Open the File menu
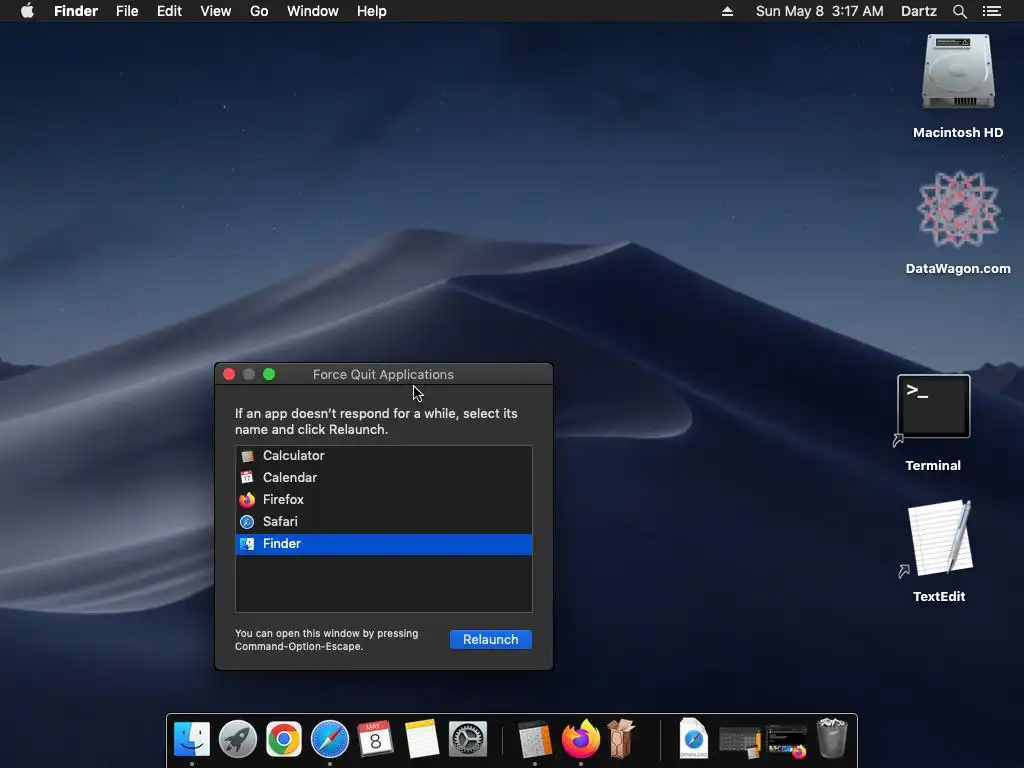The height and width of the screenshot is (768, 1024). pyautogui.click(x=127, y=11)
